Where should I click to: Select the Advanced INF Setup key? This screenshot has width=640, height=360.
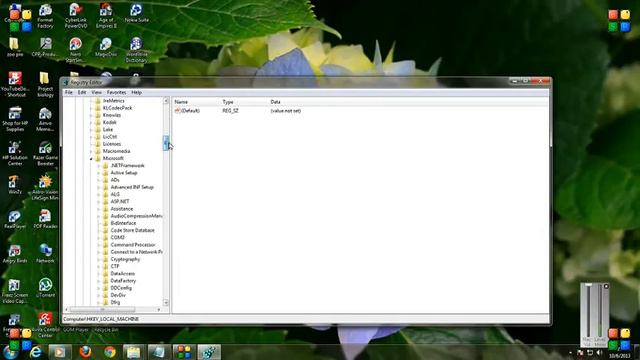(x=132, y=187)
